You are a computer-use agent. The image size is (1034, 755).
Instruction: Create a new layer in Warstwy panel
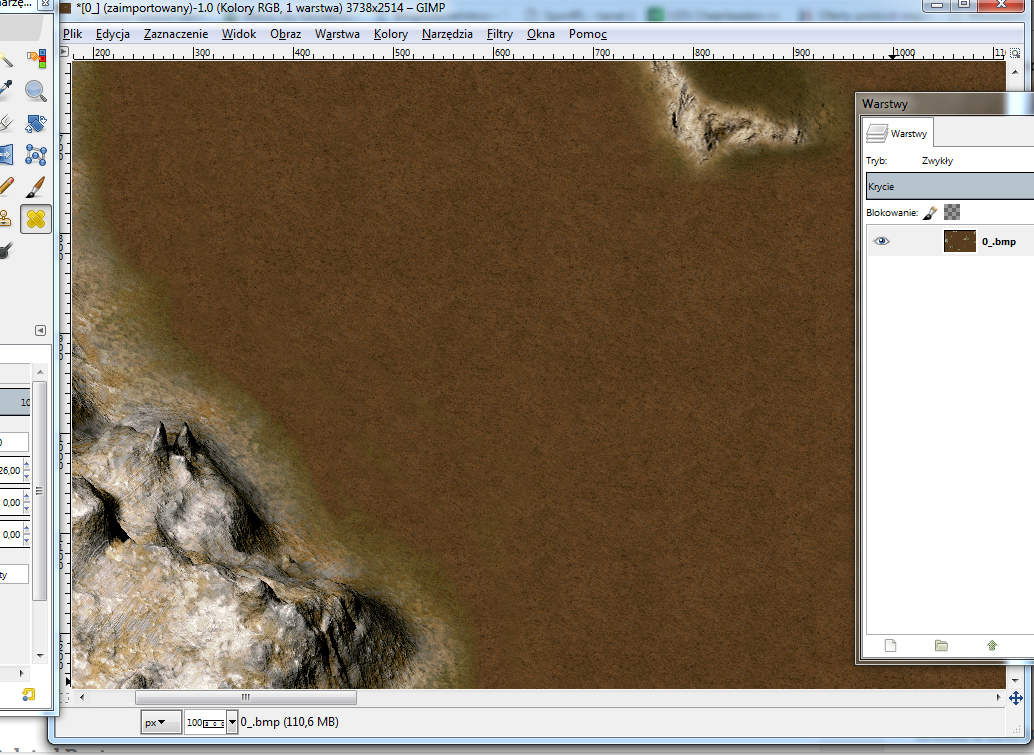coord(890,646)
